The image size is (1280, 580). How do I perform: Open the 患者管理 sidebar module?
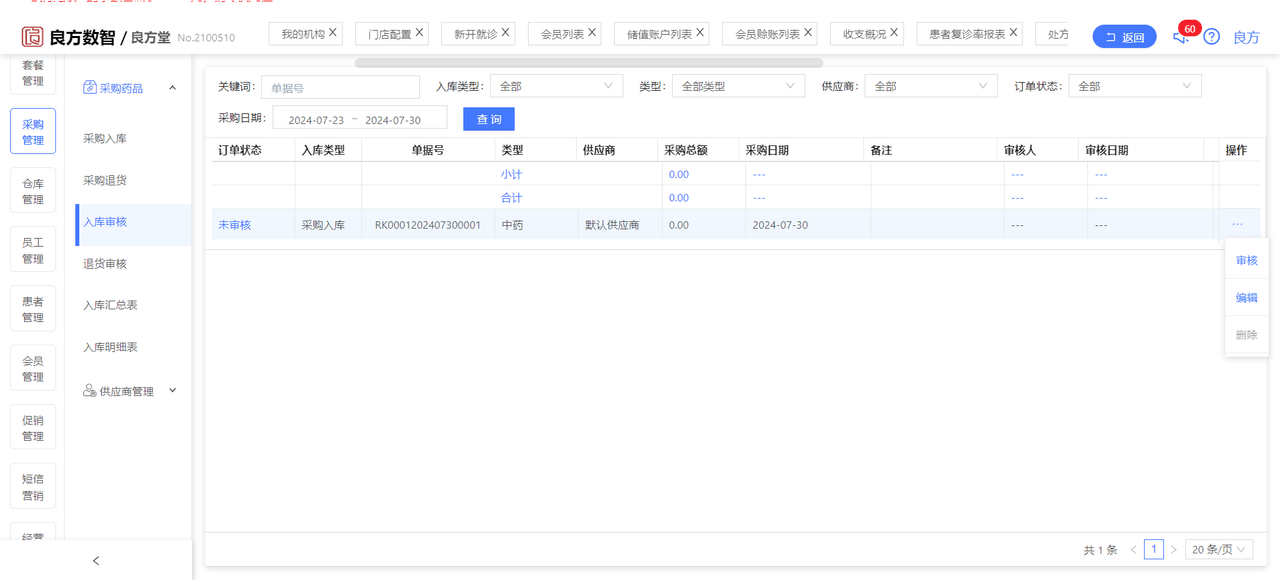[x=33, y=309]
